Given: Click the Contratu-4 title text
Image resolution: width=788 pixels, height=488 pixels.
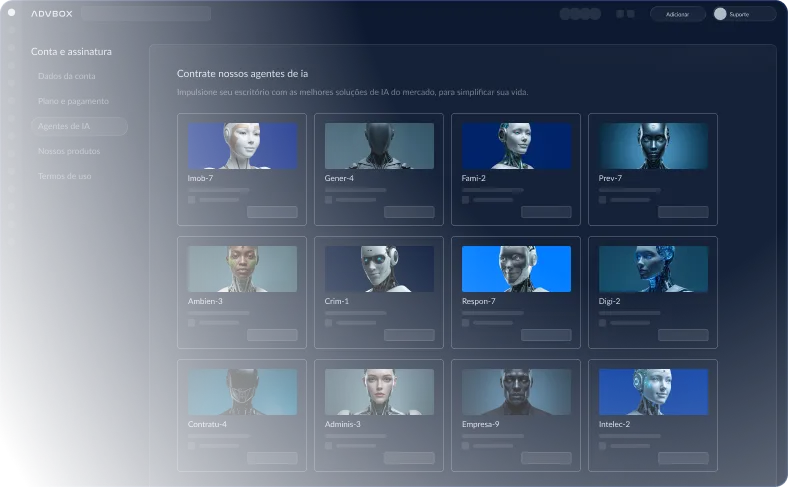Looking at the screenshot, I should [207, 424].
